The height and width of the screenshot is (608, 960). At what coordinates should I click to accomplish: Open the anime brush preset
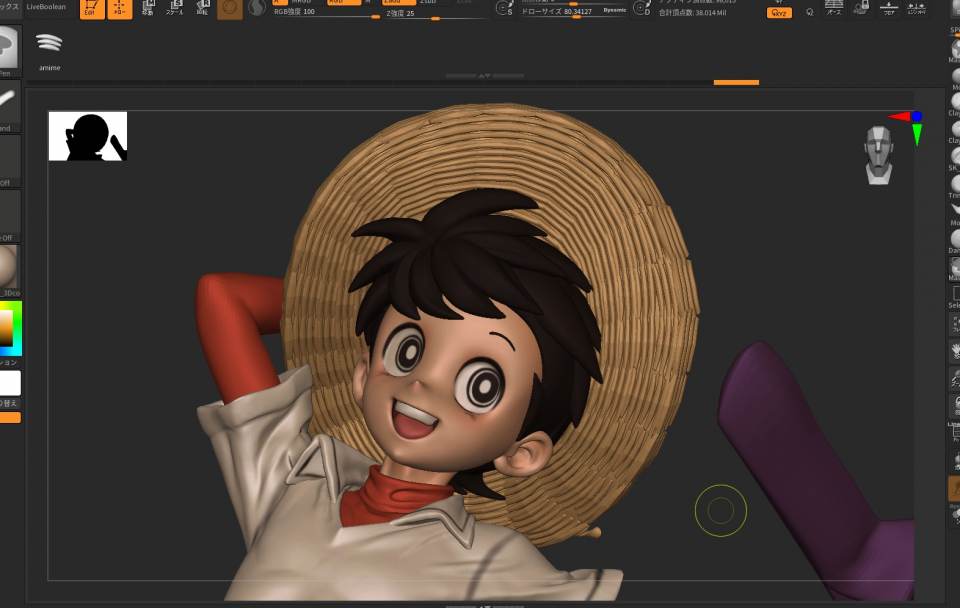[49, 48]
